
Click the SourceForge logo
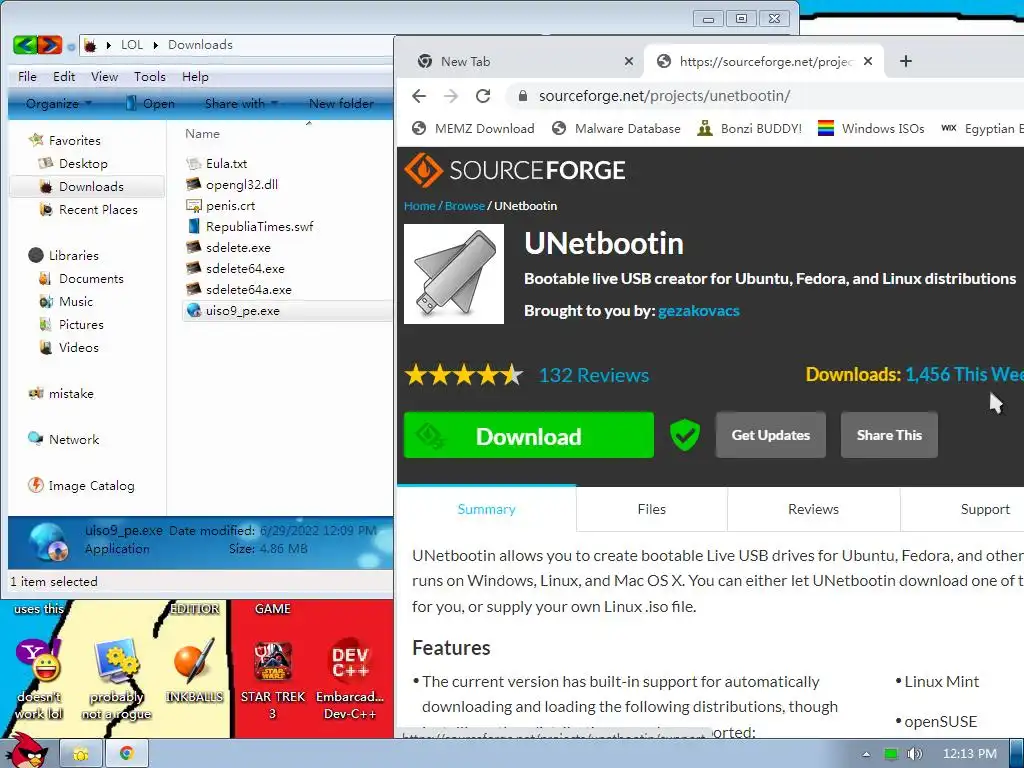click(x=515, y=170)
